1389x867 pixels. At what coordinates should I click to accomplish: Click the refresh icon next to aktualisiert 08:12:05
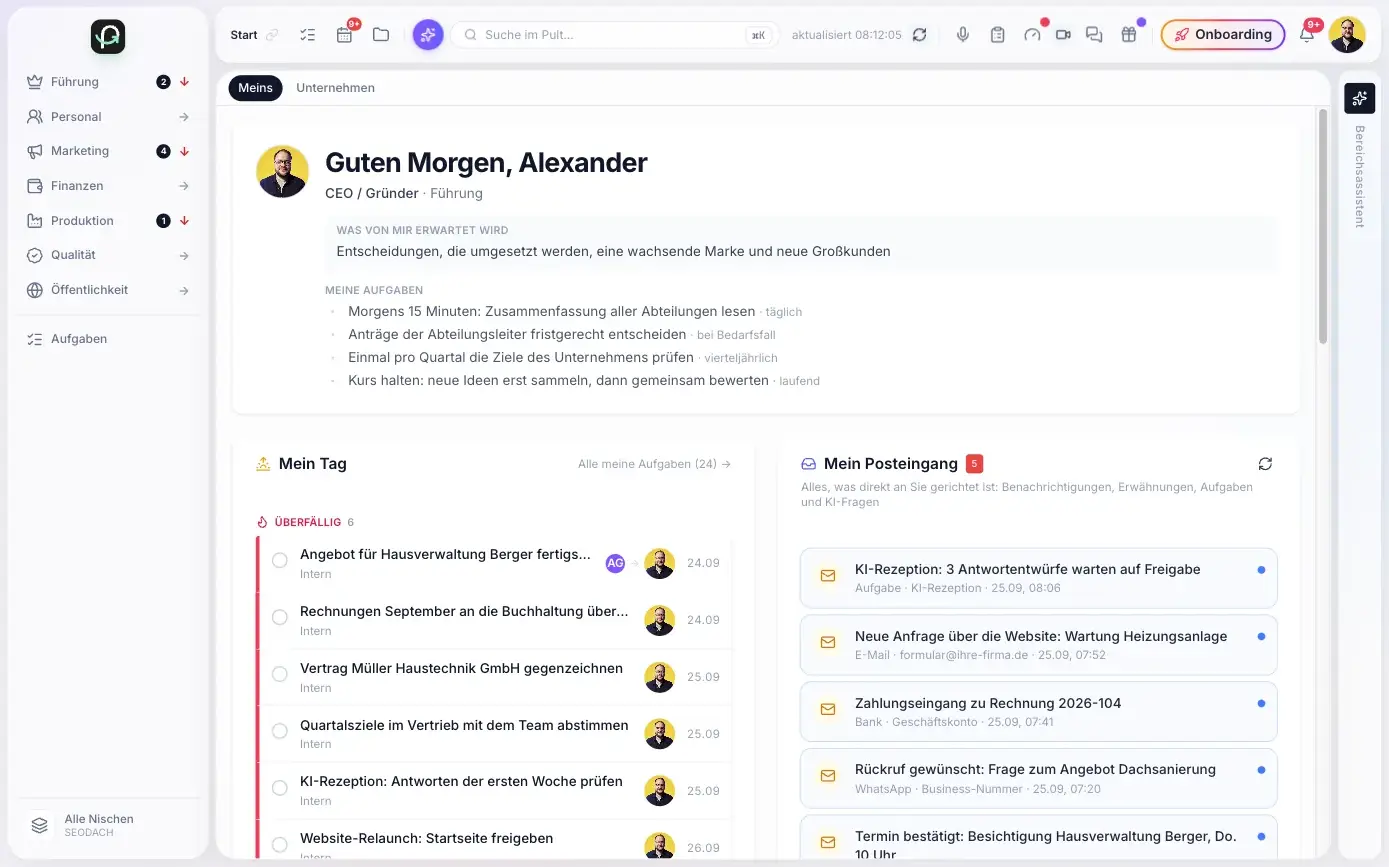[920, 35]
